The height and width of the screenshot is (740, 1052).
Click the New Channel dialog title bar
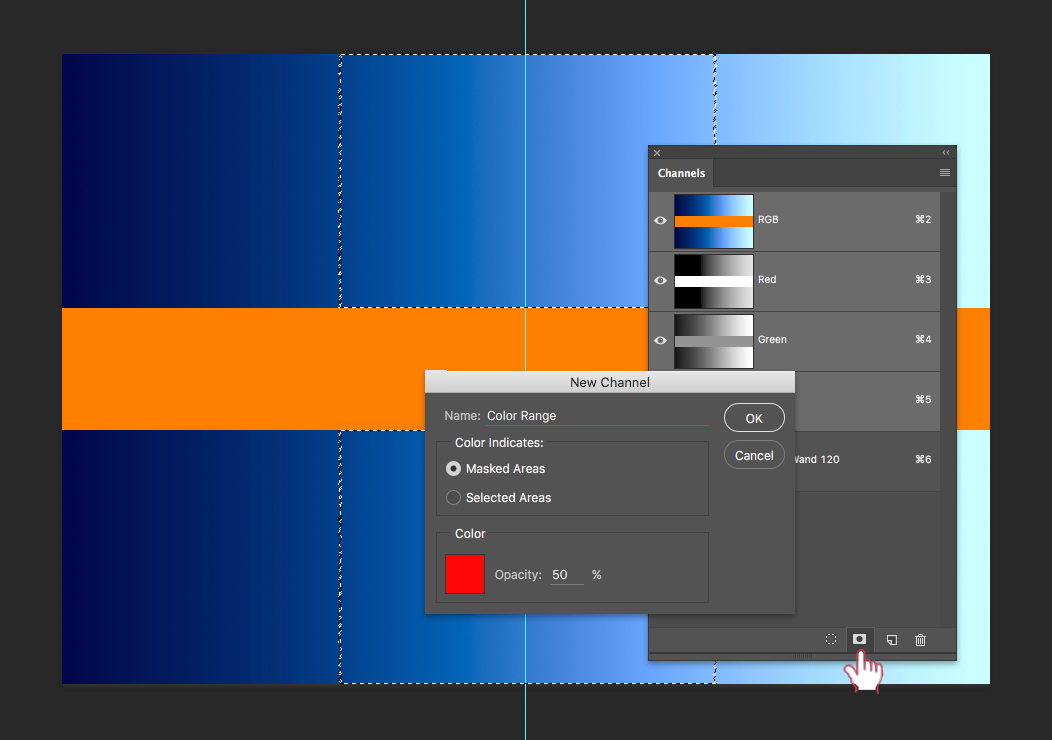click(610, 382)
